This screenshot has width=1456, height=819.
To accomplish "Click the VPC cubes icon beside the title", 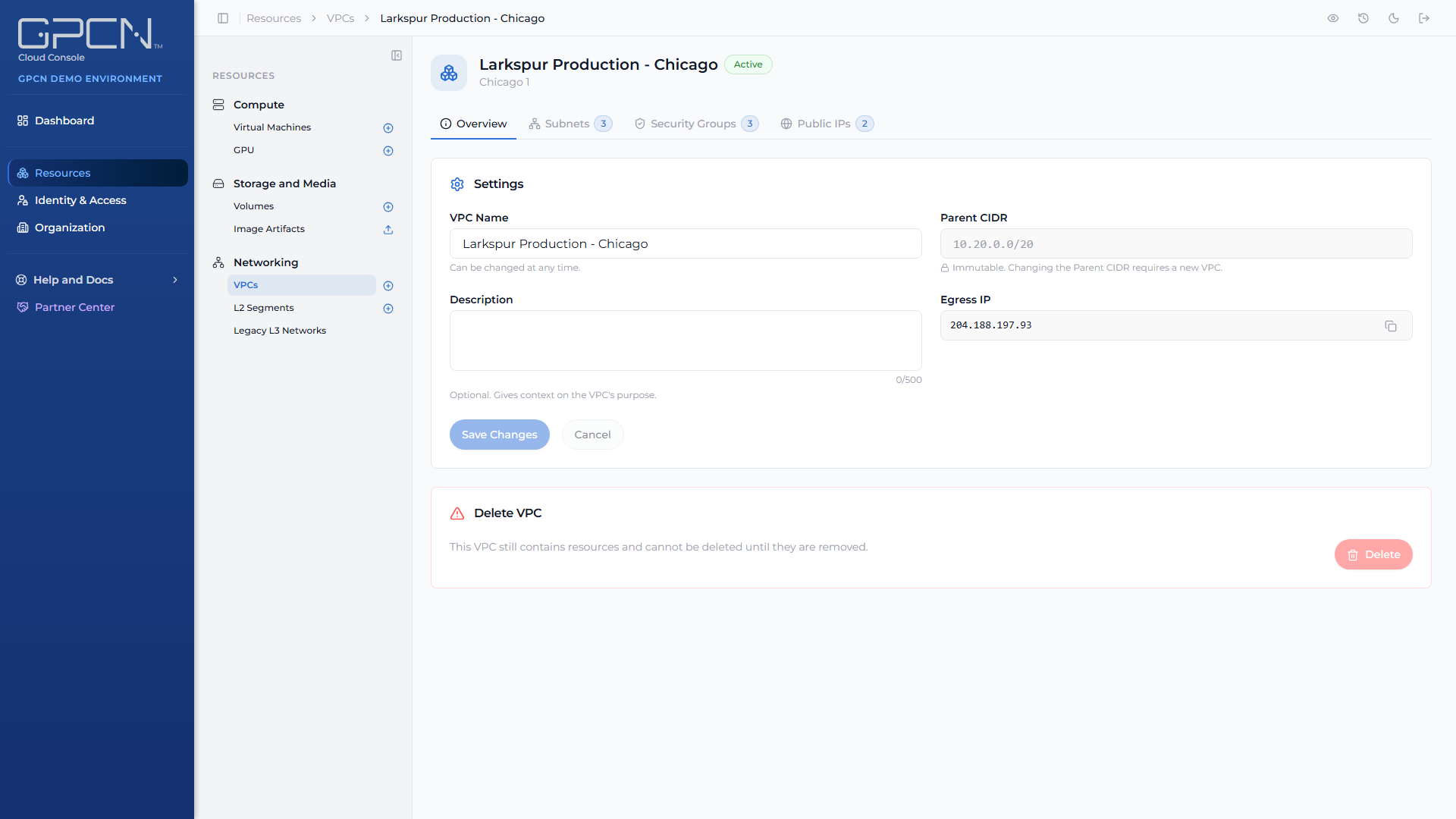I will pyautogui.click(x=449, y=73).
